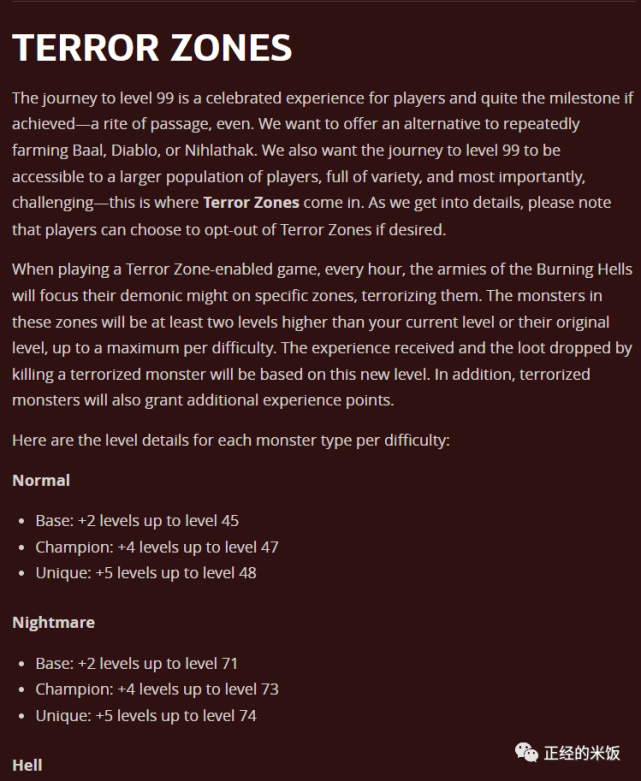Click the TERROR ZONES main heading
This screenshot has width=641, height=781.
[152, 47]
